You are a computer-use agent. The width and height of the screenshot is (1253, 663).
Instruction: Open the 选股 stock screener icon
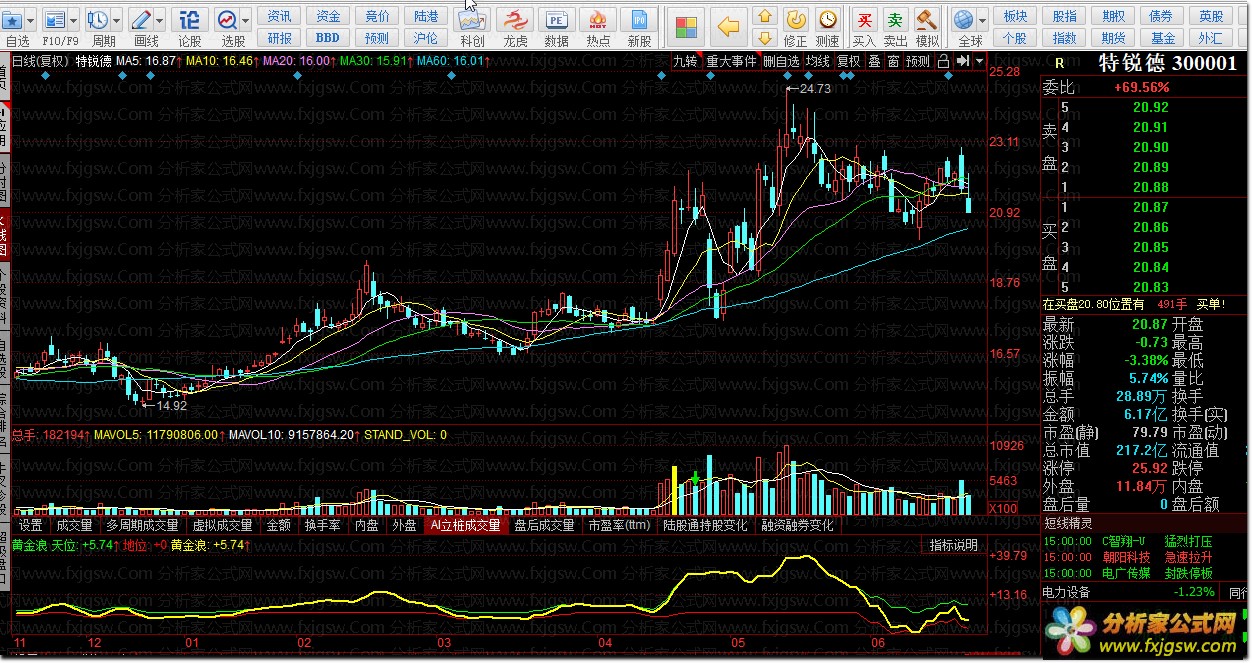227,19
